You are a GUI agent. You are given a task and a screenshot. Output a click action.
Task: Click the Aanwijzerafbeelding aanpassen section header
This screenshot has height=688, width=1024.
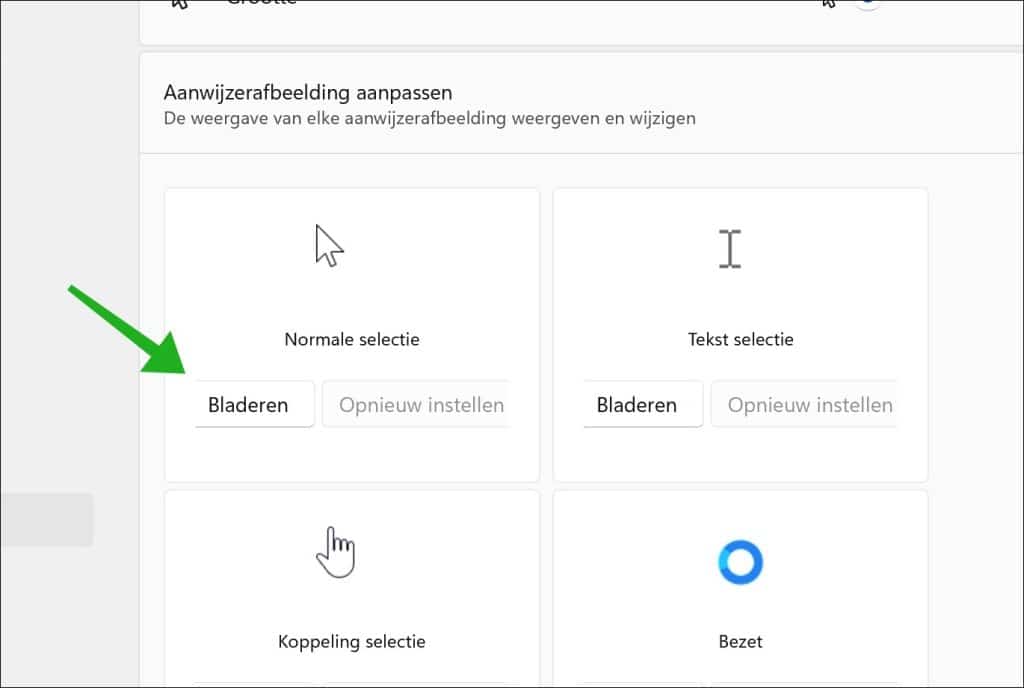[x=307, y=92]
